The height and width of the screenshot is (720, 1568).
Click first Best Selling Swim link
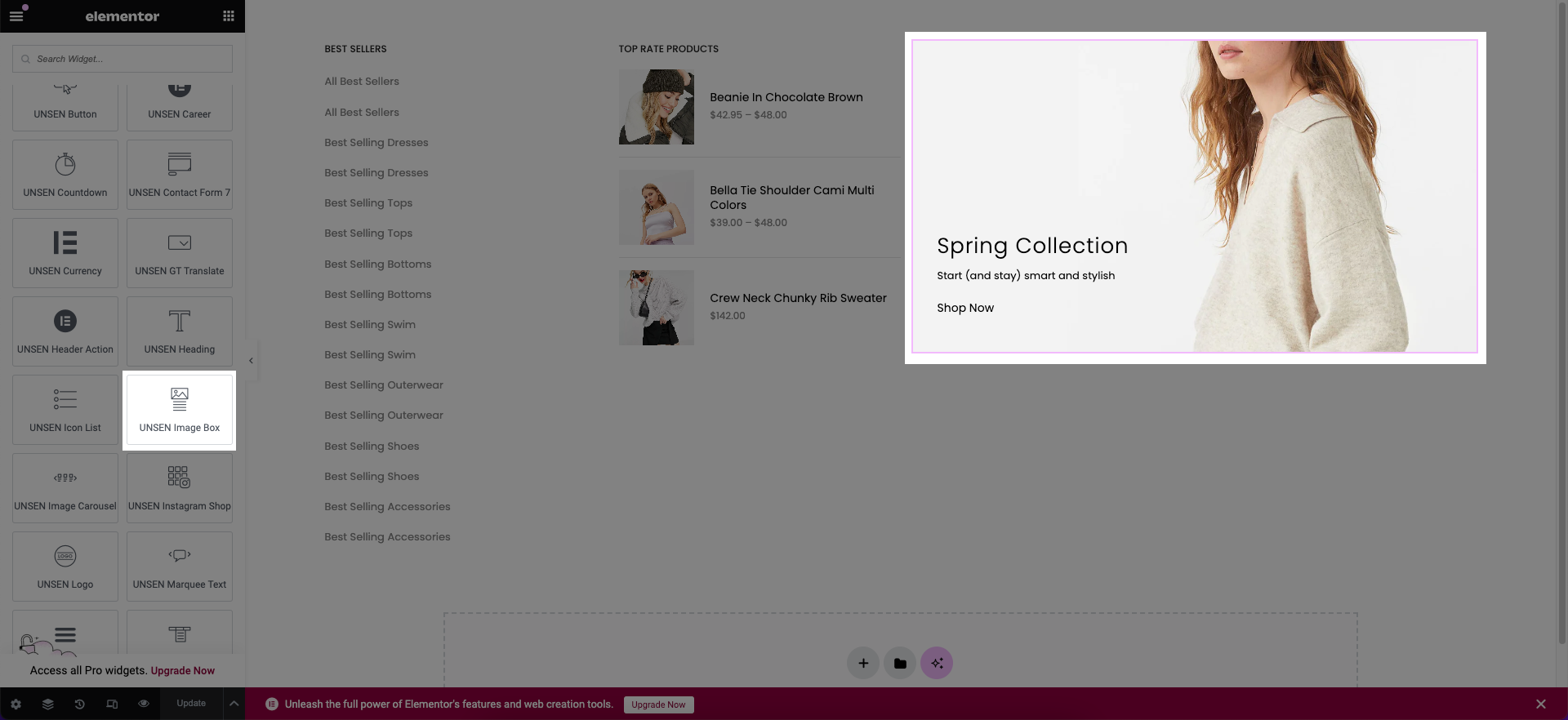370,324
